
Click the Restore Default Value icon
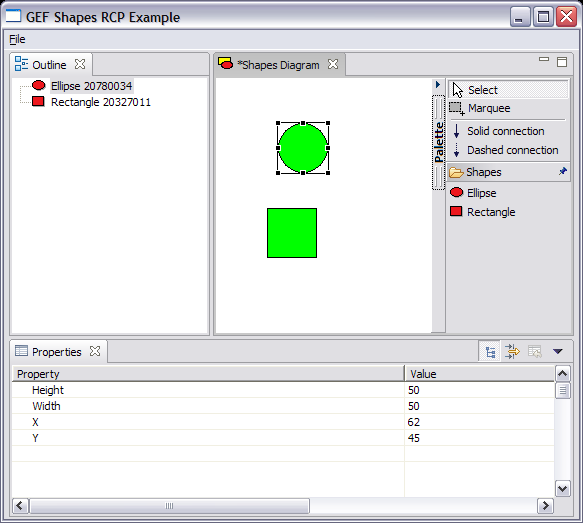coord(535,351)
